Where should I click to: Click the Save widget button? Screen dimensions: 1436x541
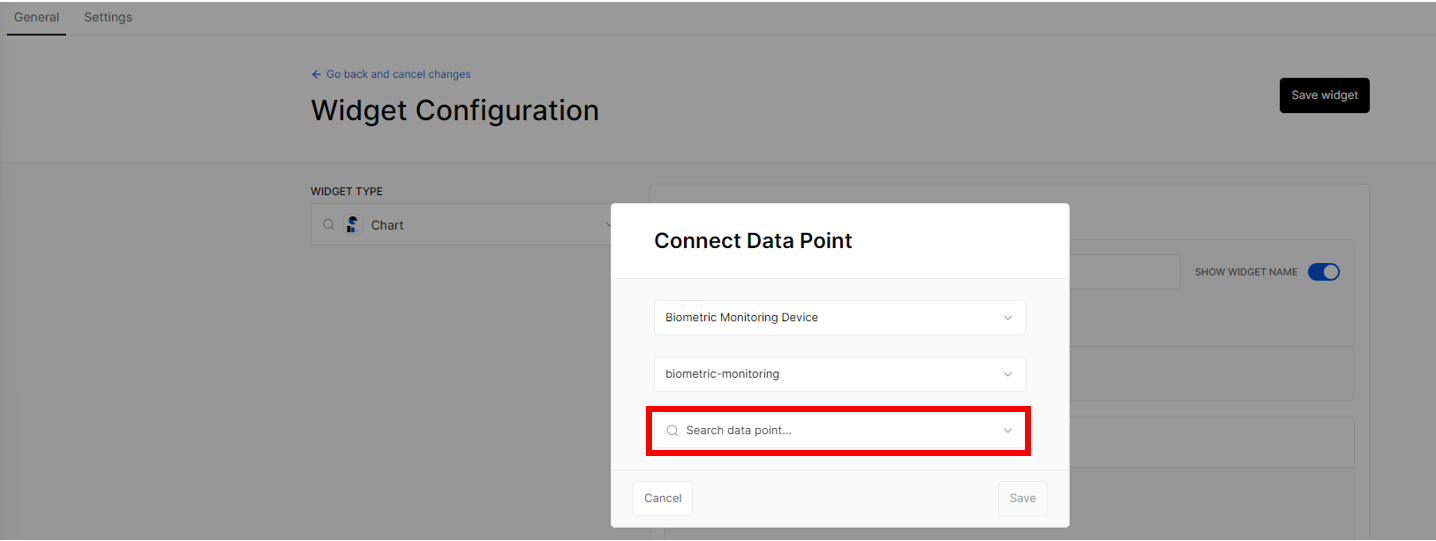pos(1324,95)
